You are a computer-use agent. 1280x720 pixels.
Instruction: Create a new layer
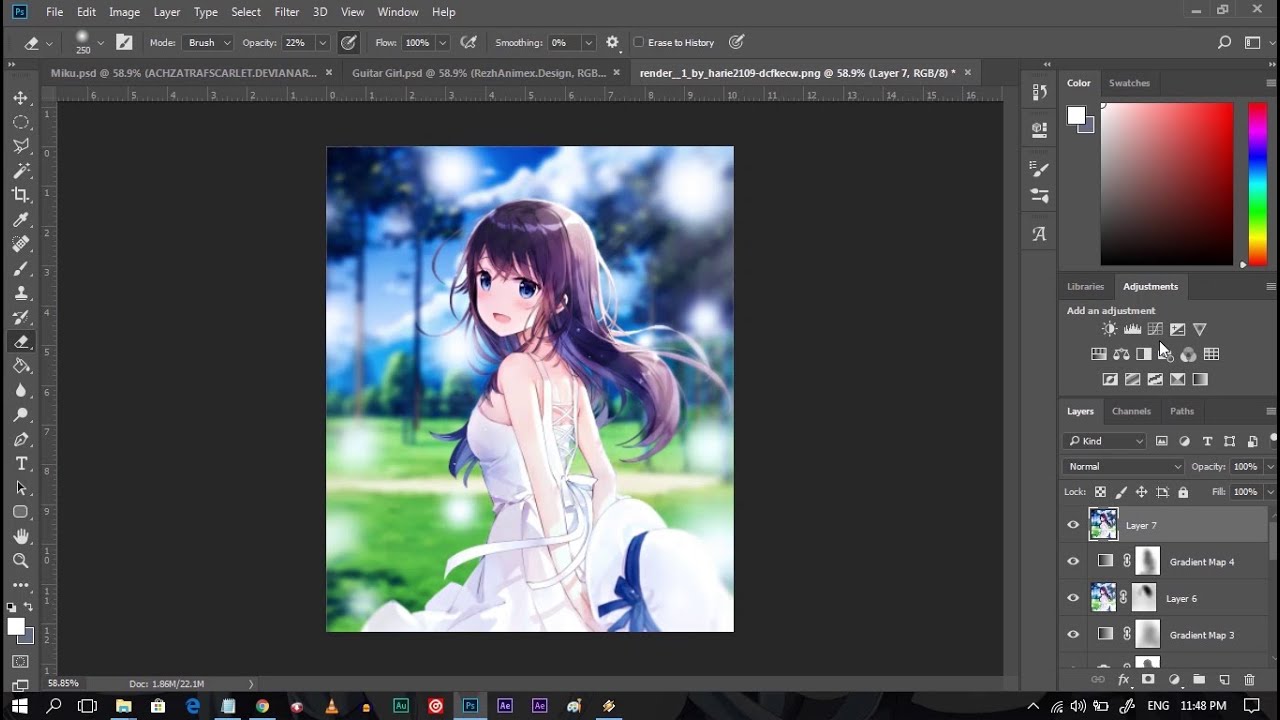tap(1224, 680)
